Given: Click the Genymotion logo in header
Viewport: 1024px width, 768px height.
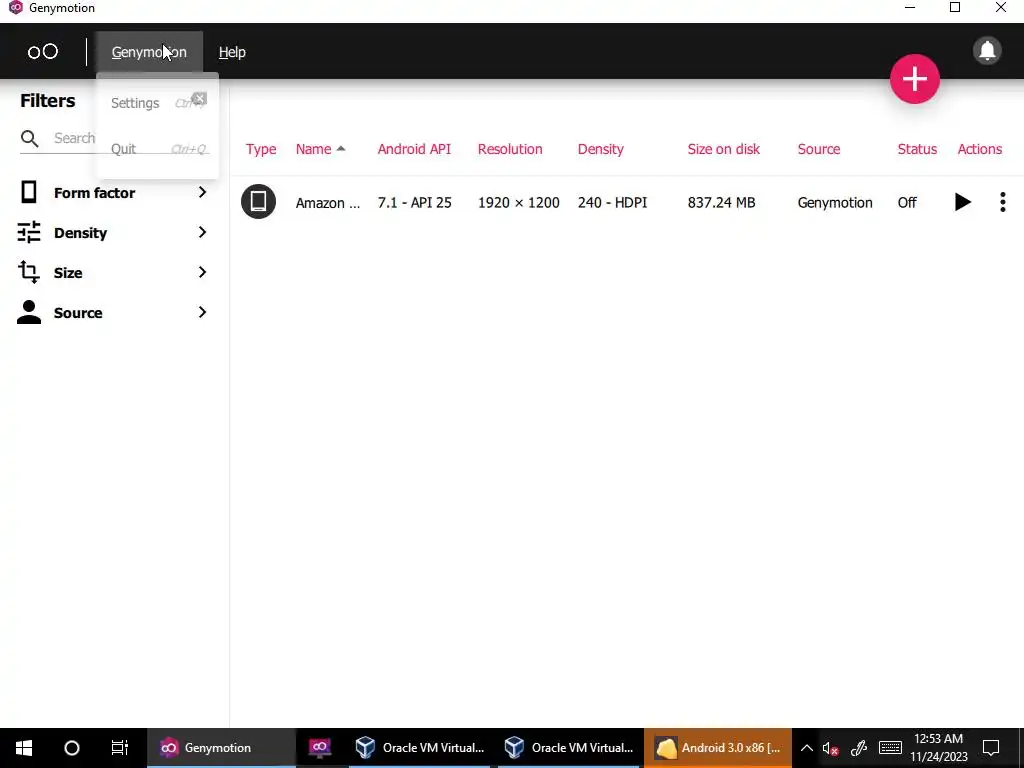Looking at the screenshot, I should [42, 52].
